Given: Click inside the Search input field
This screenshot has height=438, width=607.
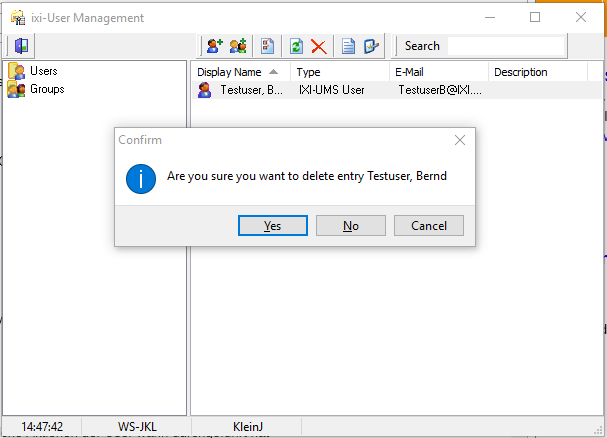Looking at the screenshot, I should [x=505, y=46].
